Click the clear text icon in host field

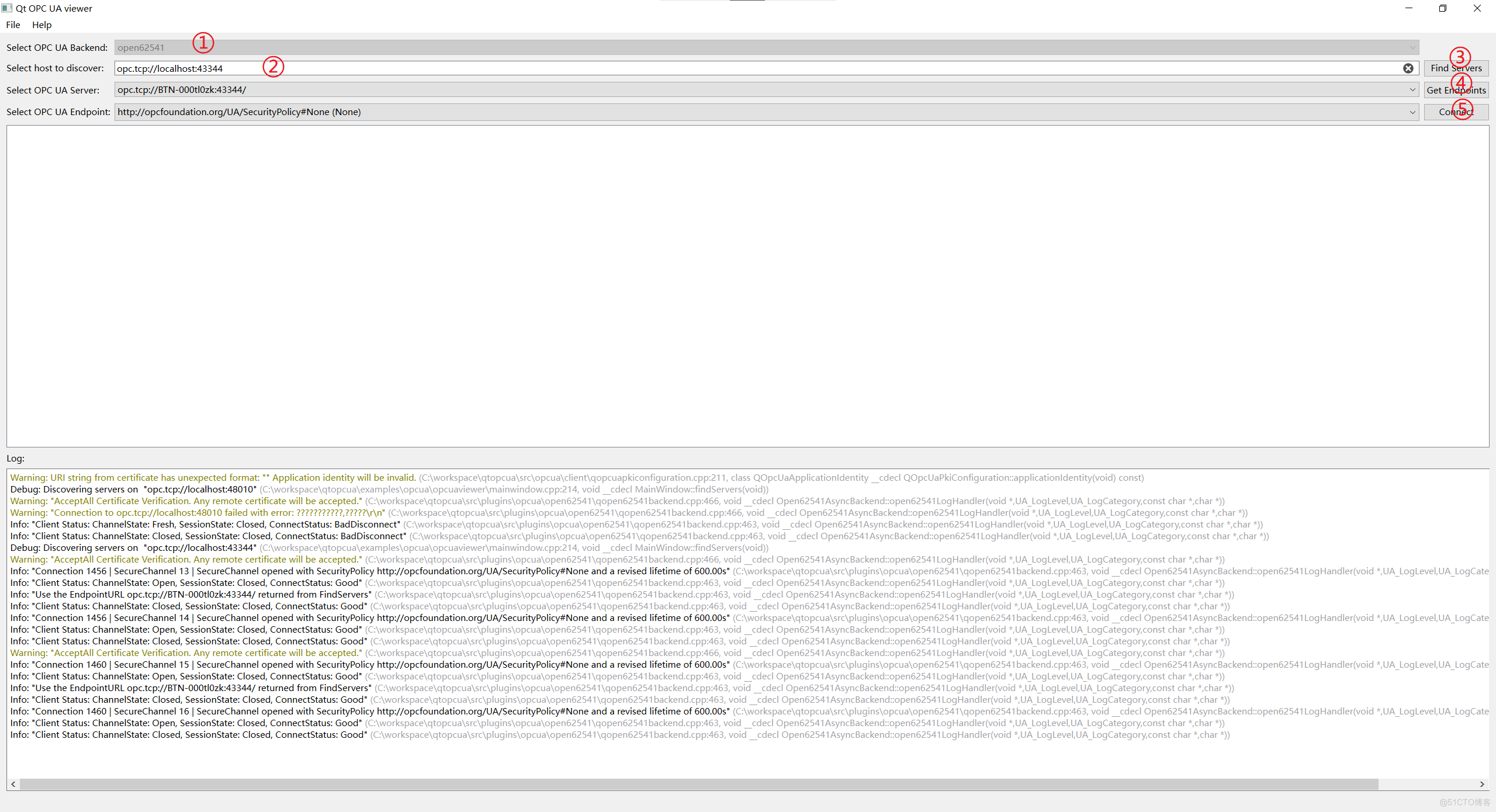pyautogui.click(x=1408, y=68)
